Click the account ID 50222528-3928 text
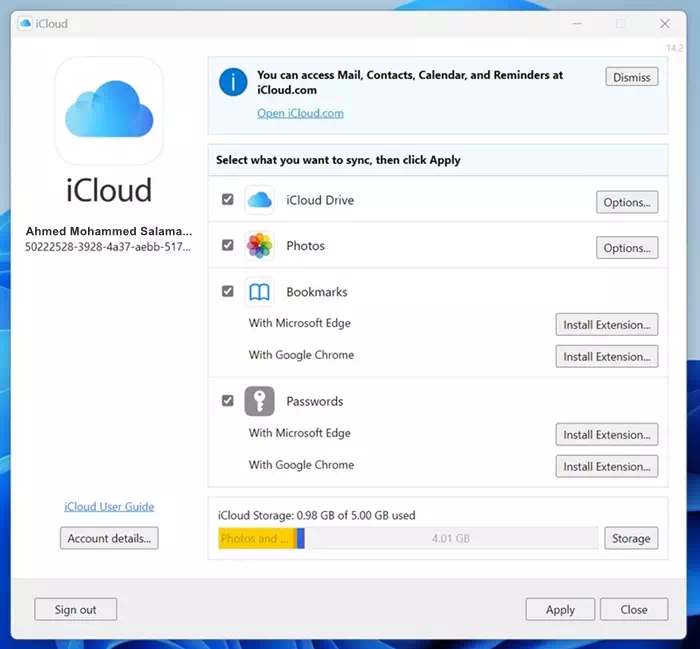 (108, 247)
